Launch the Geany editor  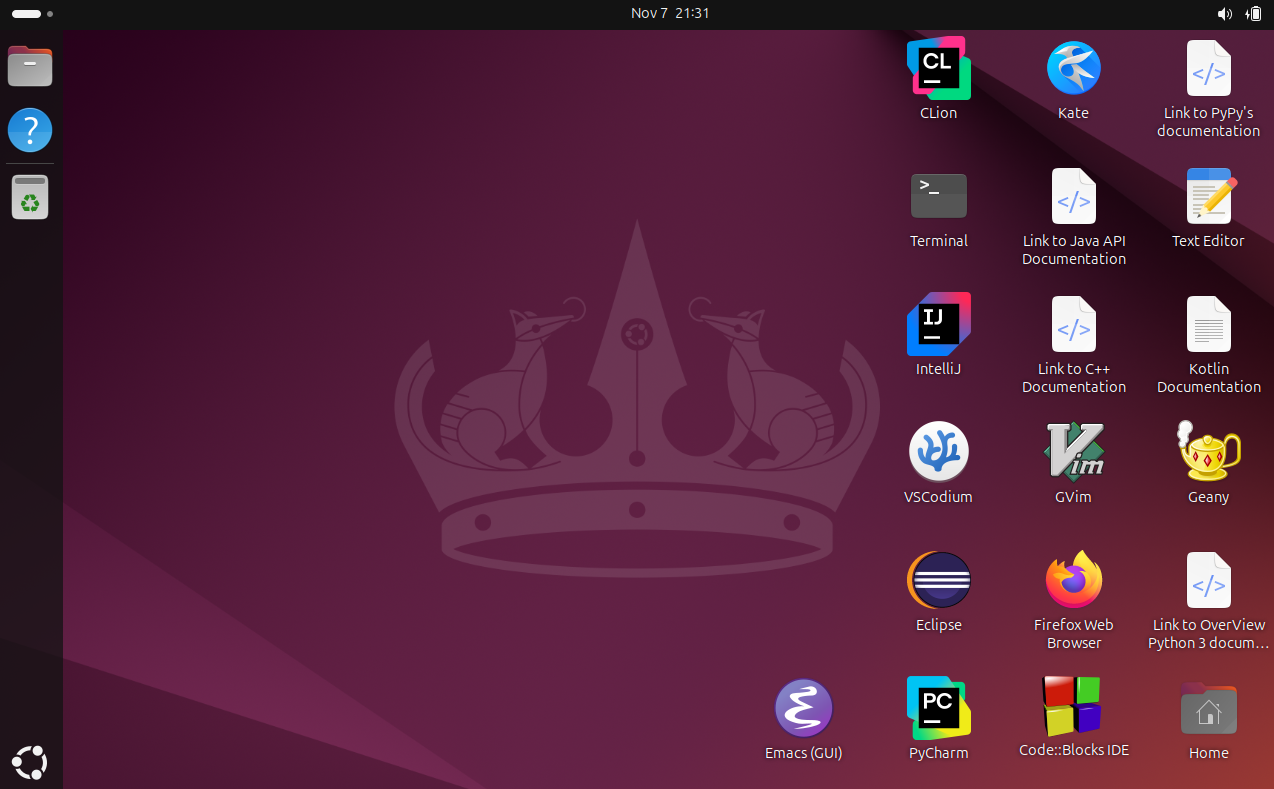tap(1208, 451)
